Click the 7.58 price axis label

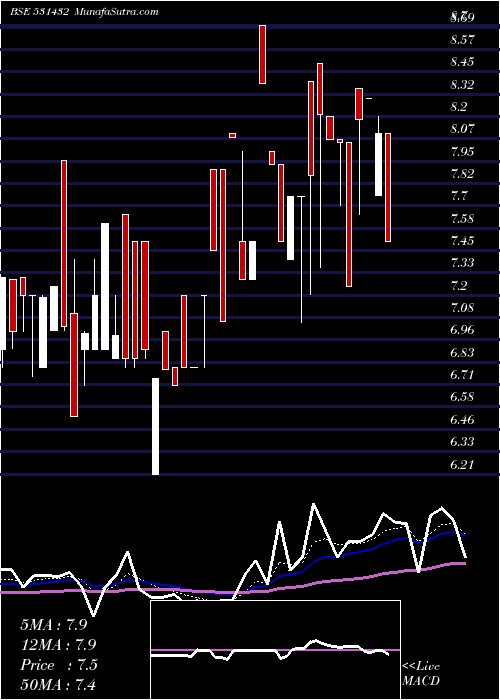click(462, 218)
